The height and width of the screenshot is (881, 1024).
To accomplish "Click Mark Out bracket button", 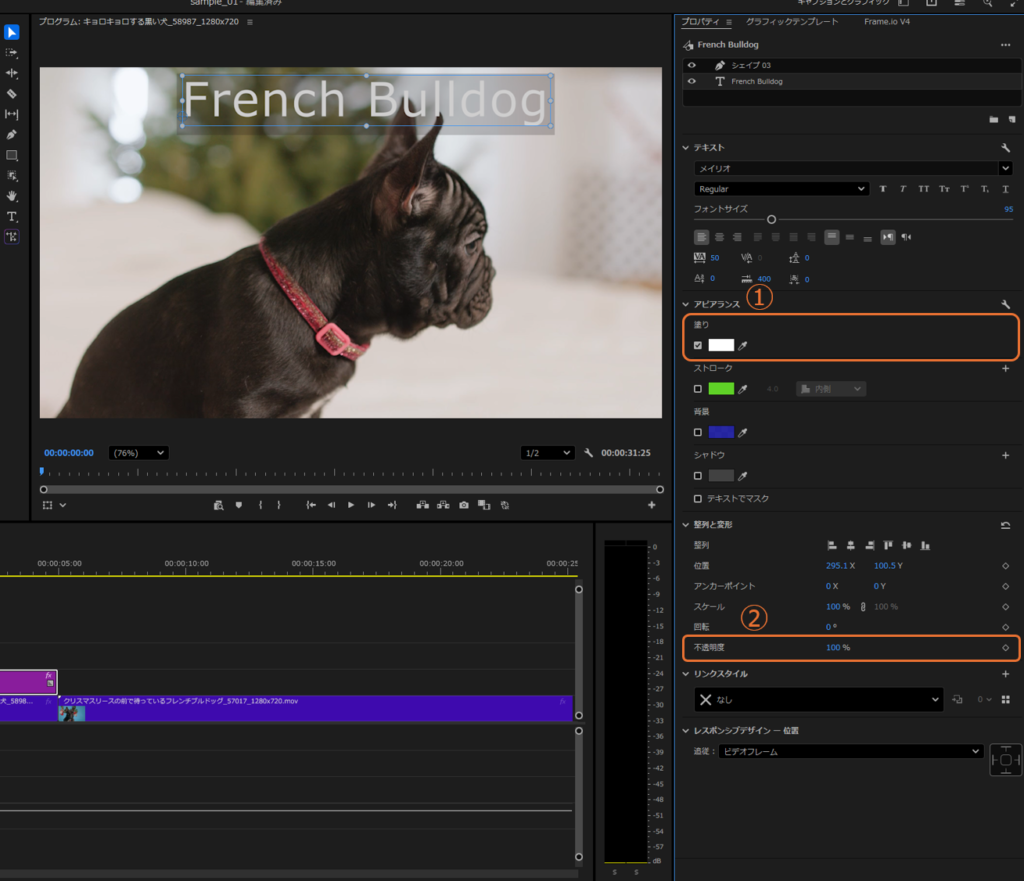I will [278, 505].
